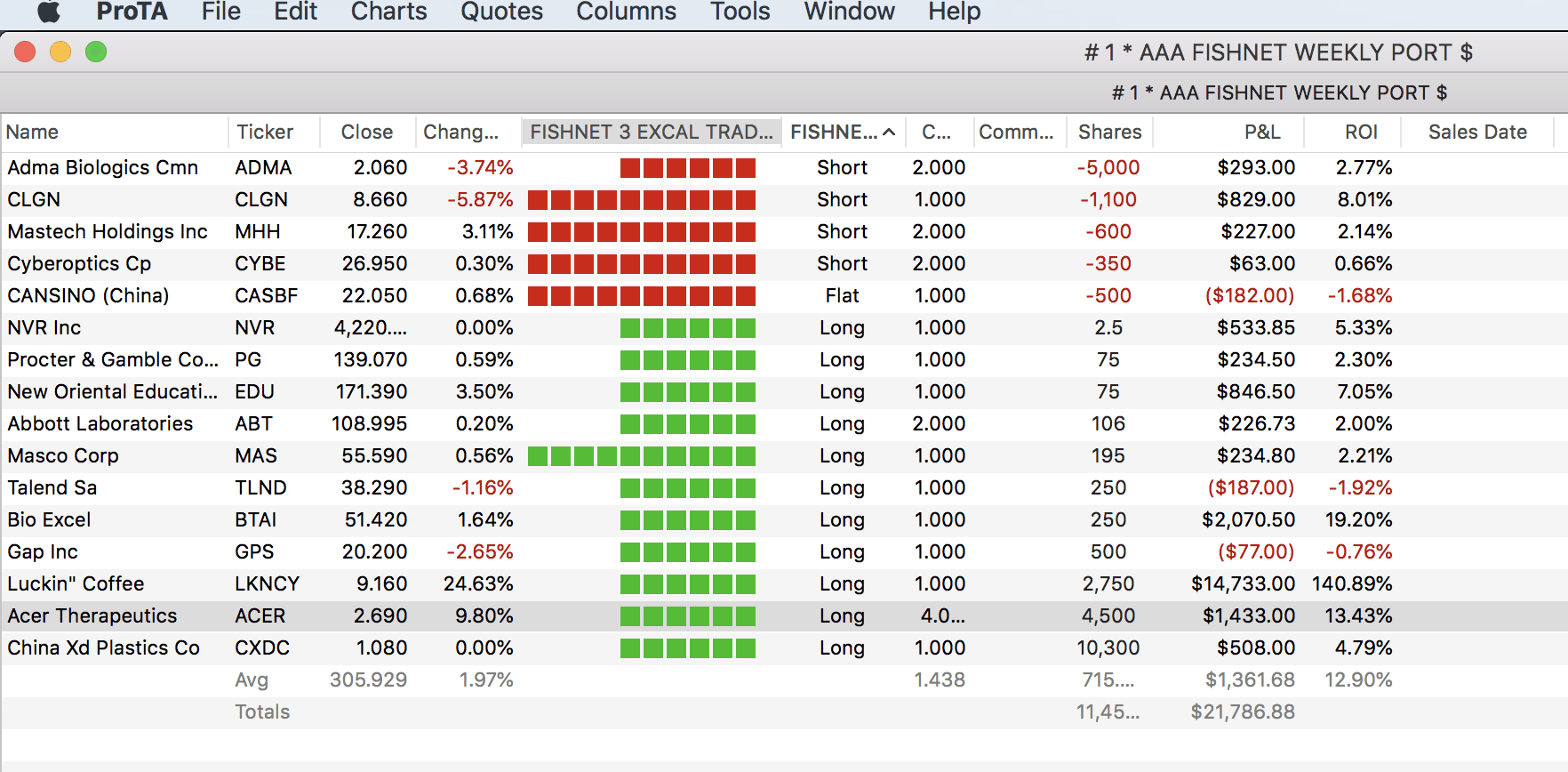This screenshot has width=1568, height=772.
Task: Select the CLGN name cell
Action: (x=34, y=199)
